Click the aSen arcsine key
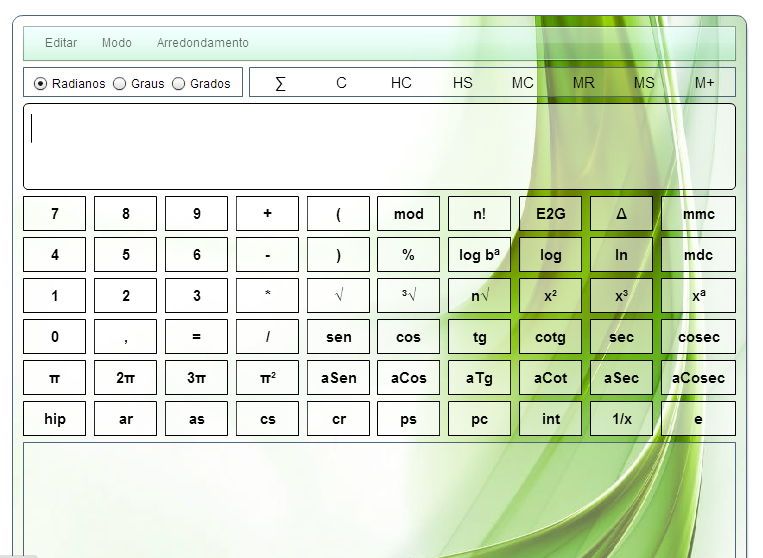This screenshot has height=558, width=763. [x=338, y=377]
